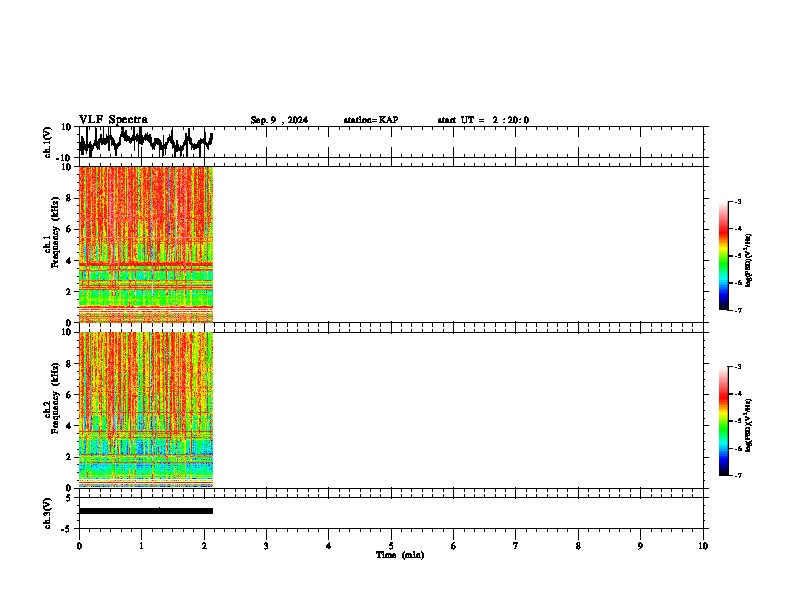Click the "ch.2 Frequency (kHz)" axis label
The height and width of the screenshot is (612, 792).
[52, 398]
